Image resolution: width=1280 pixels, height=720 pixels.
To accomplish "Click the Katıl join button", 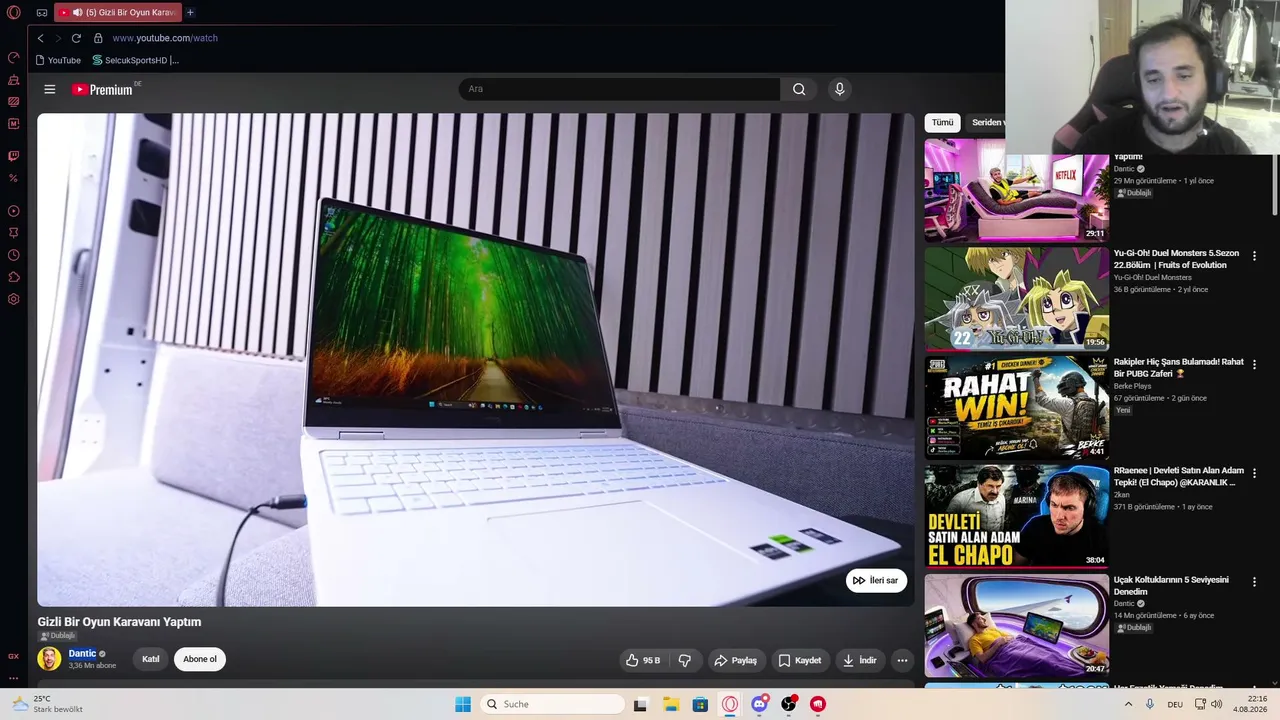I will 151,659.
